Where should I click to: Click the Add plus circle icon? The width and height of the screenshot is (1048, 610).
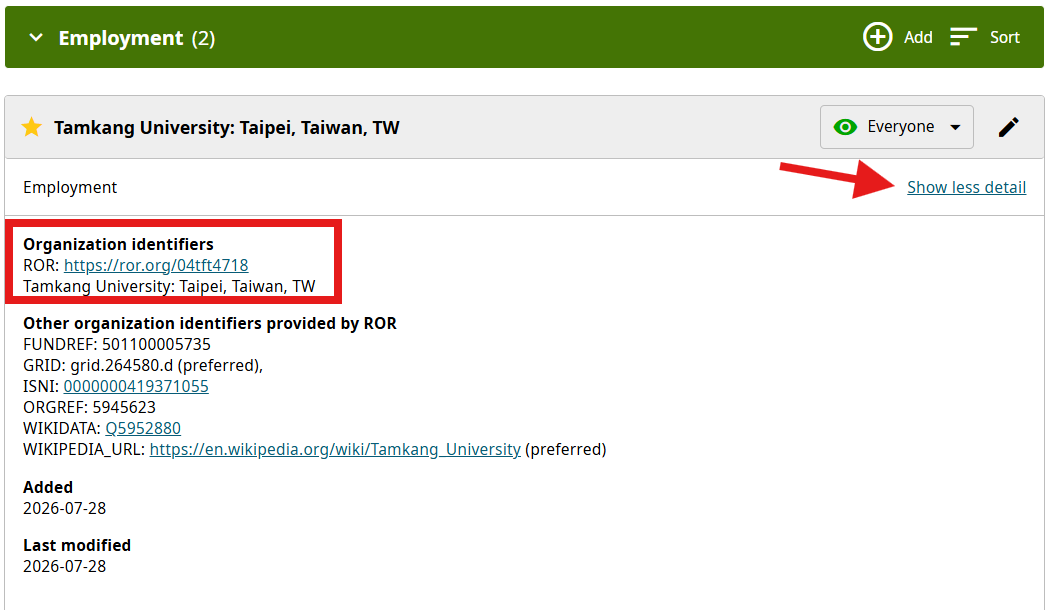(x=878, y=37)
